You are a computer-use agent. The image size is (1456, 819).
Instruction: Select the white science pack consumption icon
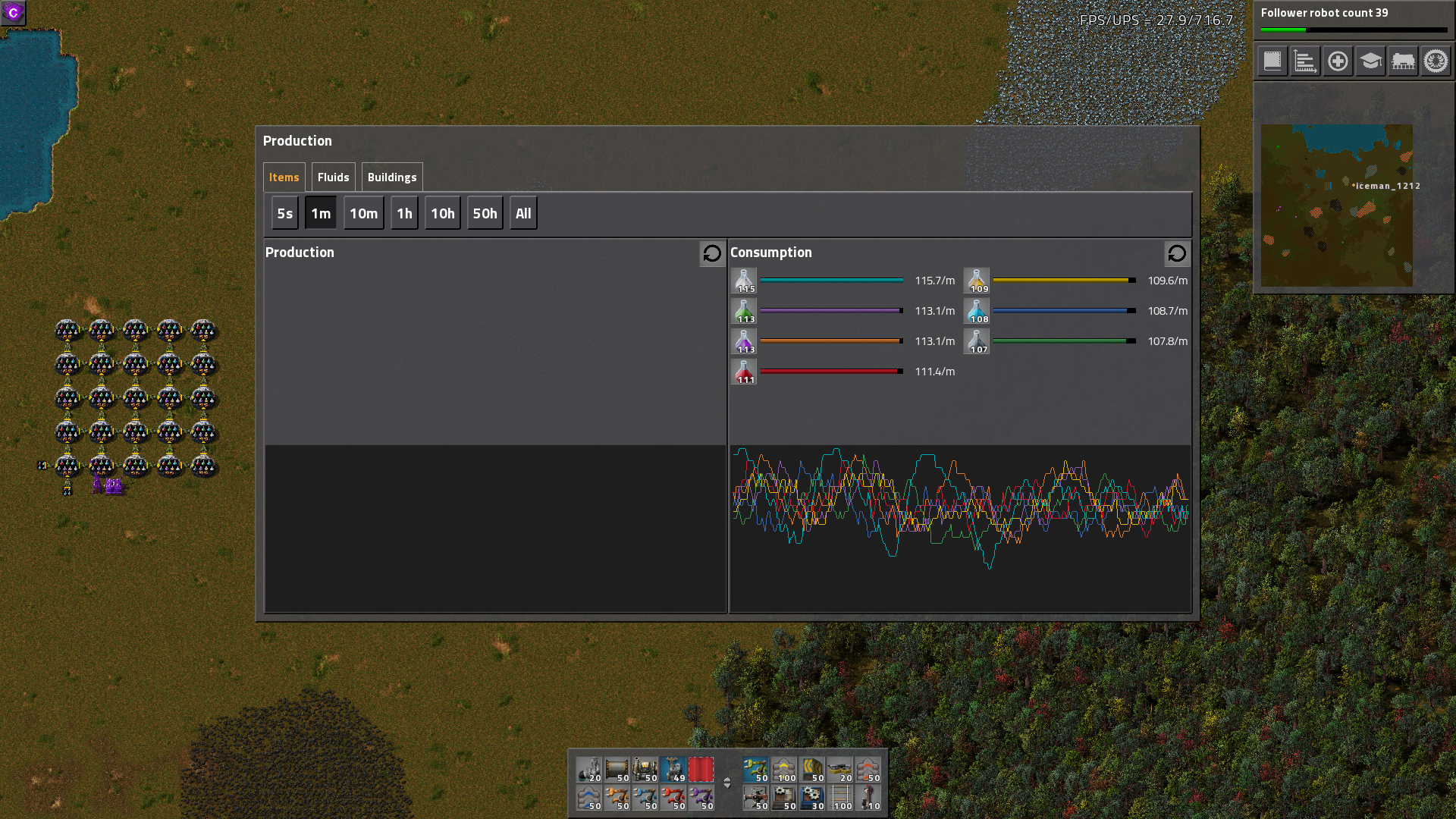pyautogui.click(x=744, y=281)
